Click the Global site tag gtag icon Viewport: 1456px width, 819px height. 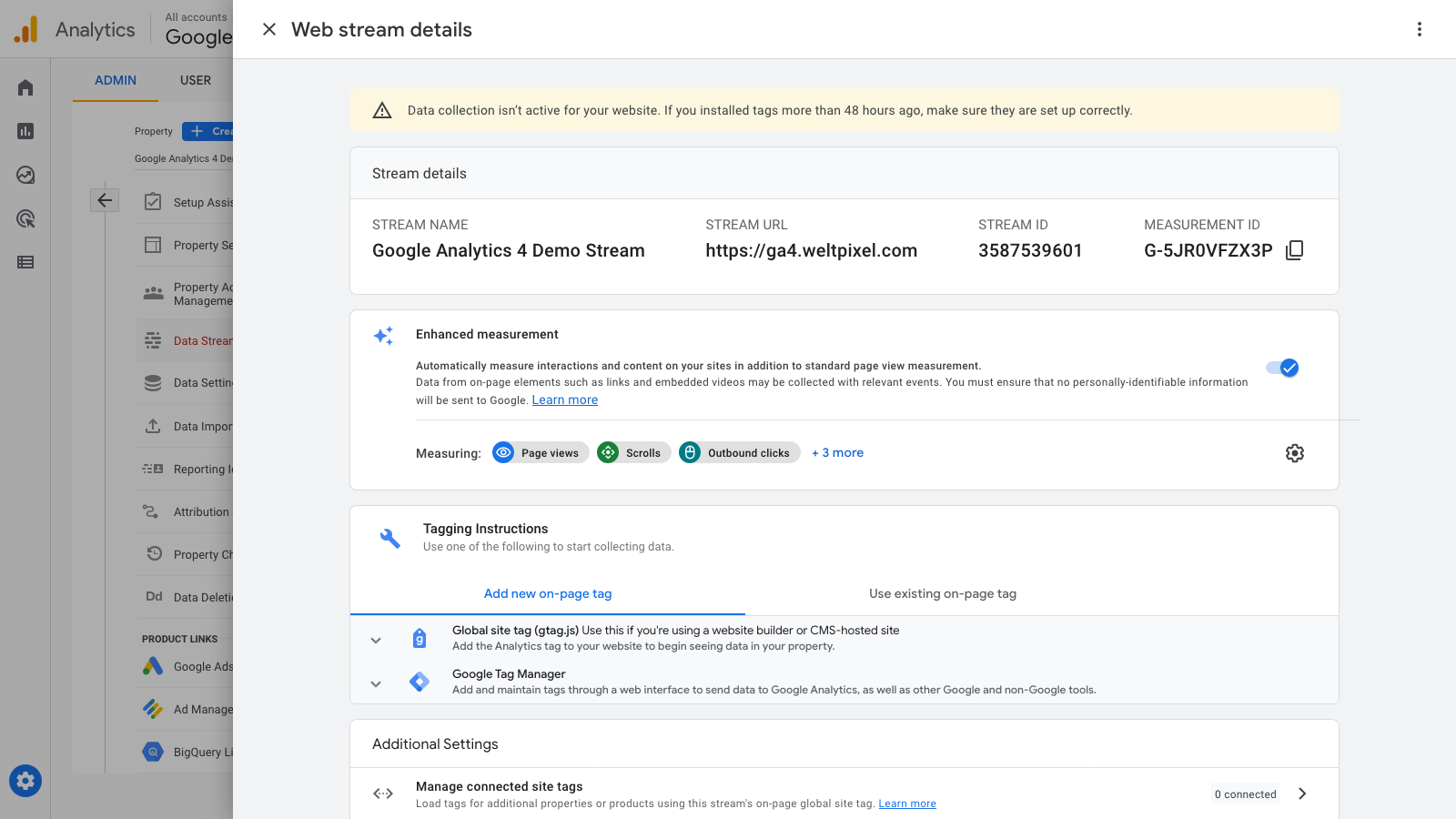(x=420, y=639)
